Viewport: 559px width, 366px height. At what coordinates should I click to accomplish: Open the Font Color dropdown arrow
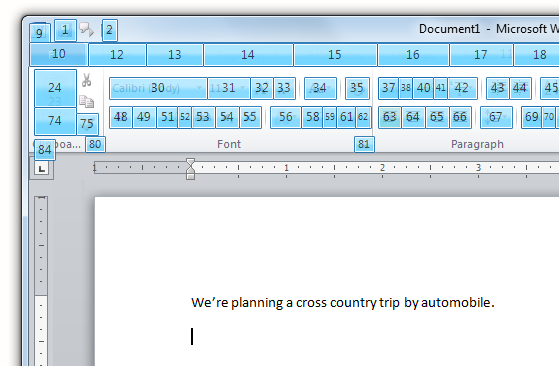point(363,117)
